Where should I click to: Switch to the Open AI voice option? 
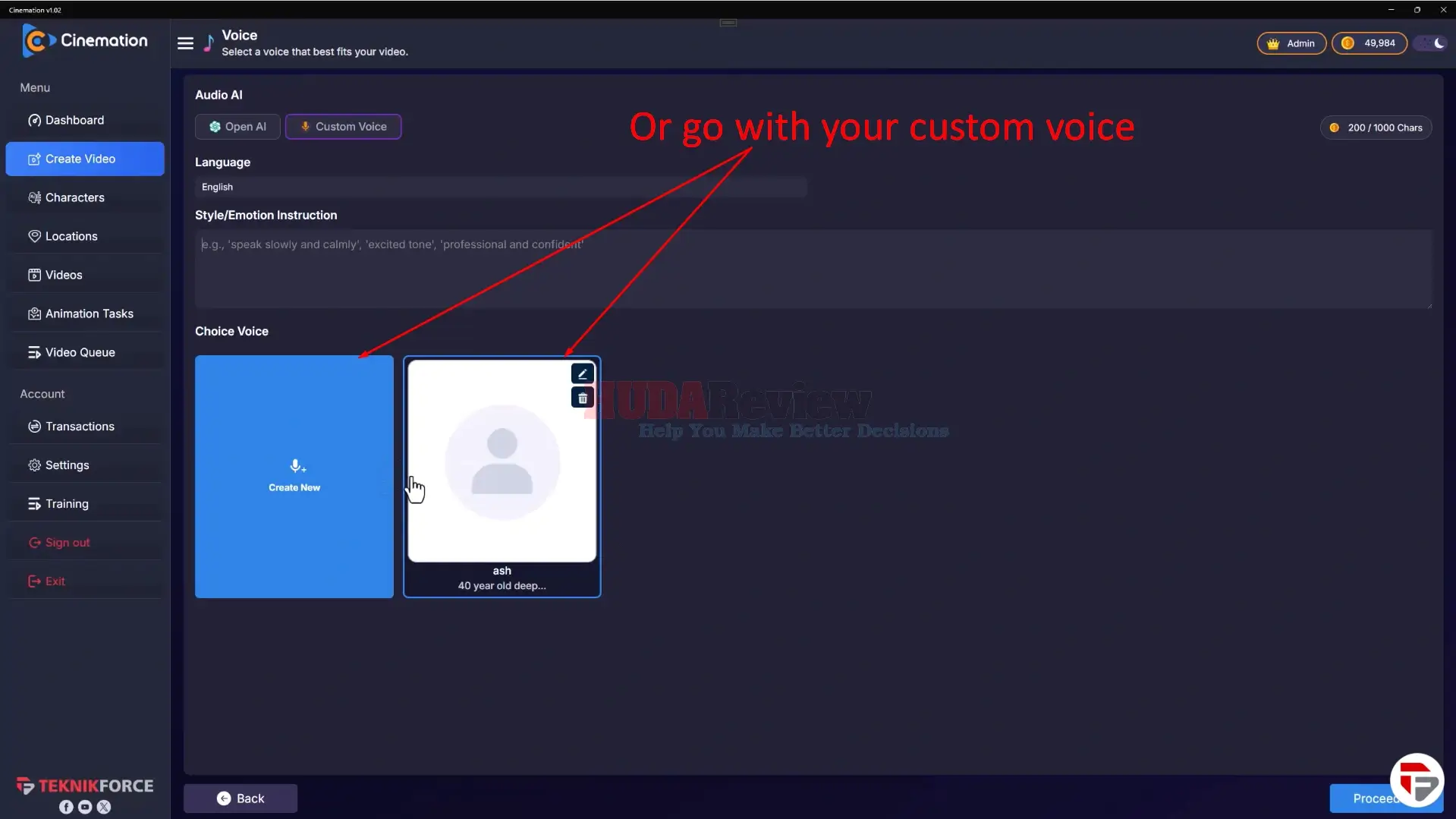(237, 127)
